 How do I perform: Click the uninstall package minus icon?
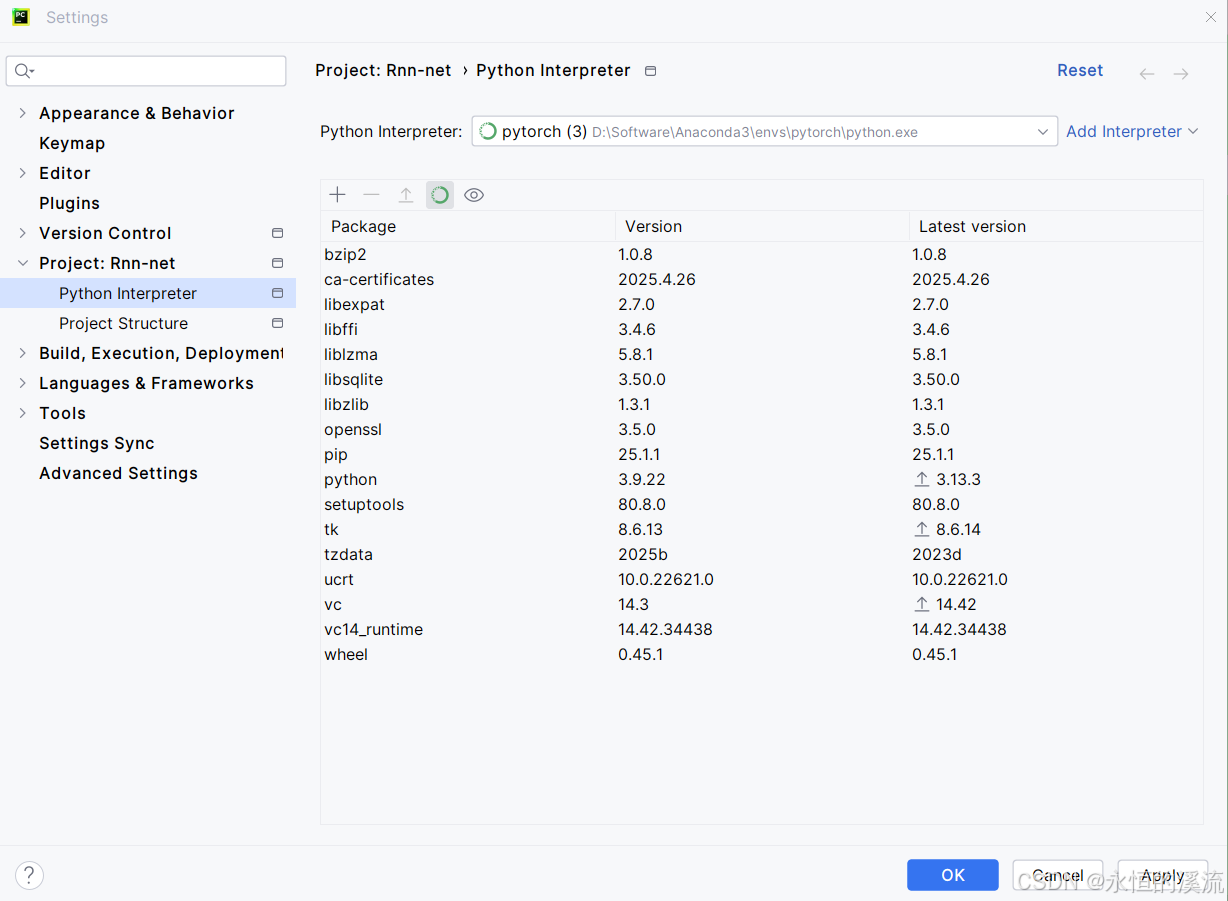[x=371, y=195]
